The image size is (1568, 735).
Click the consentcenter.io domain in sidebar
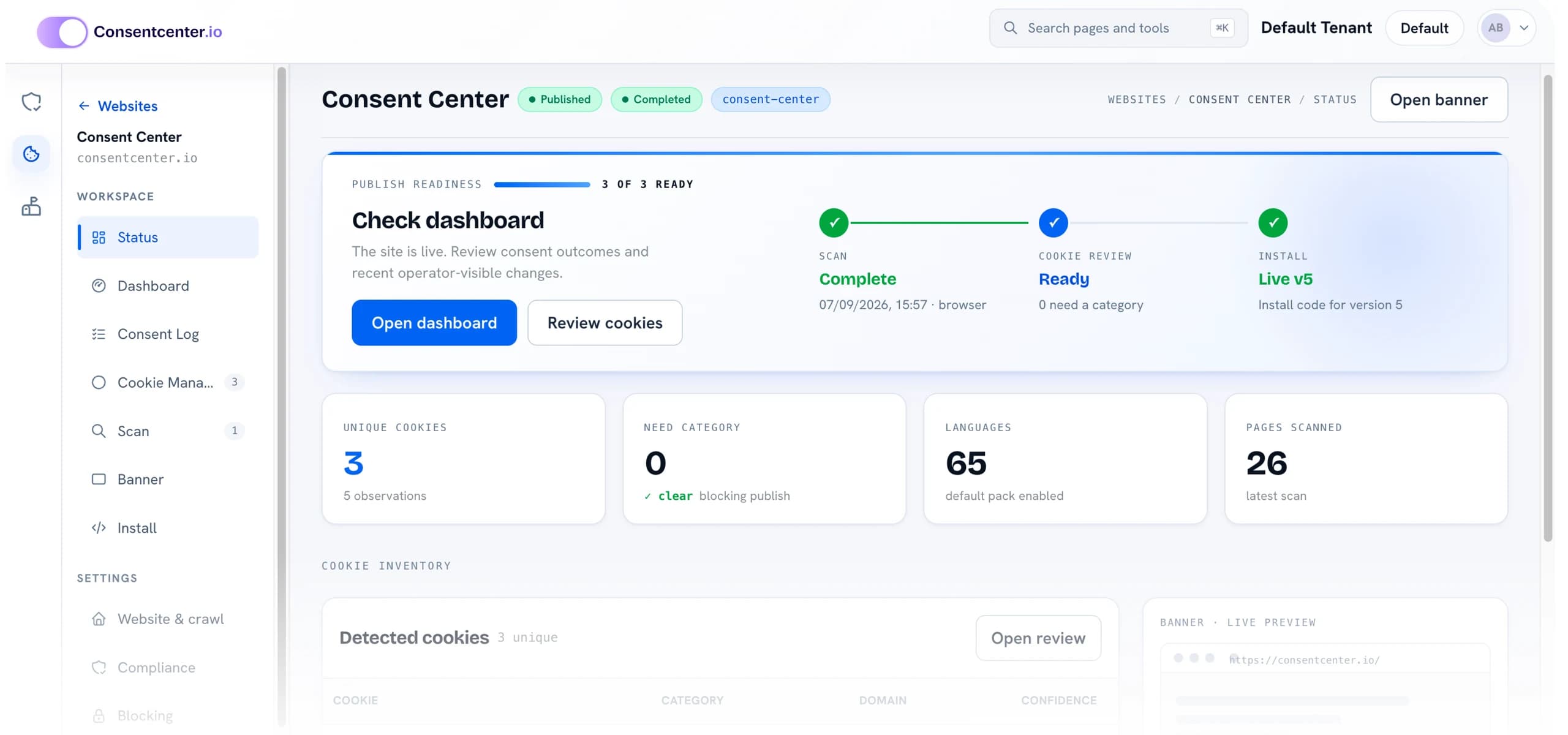pos(137,158)
